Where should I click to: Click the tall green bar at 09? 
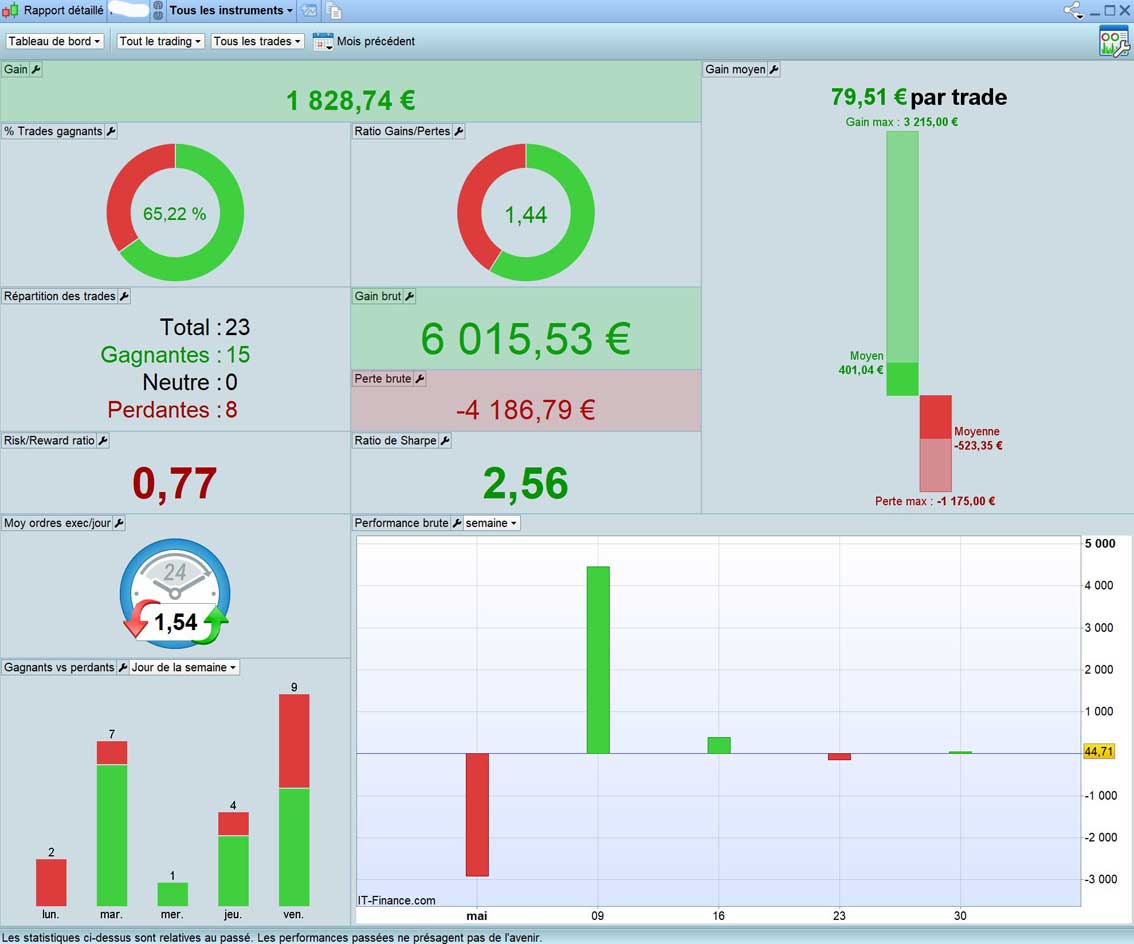tap(598, 660)
